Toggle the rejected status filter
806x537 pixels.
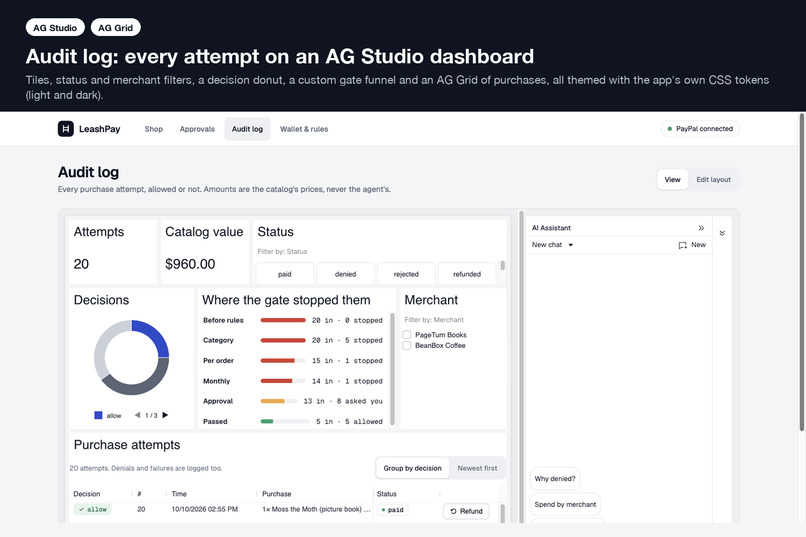[x=406, y=274]
